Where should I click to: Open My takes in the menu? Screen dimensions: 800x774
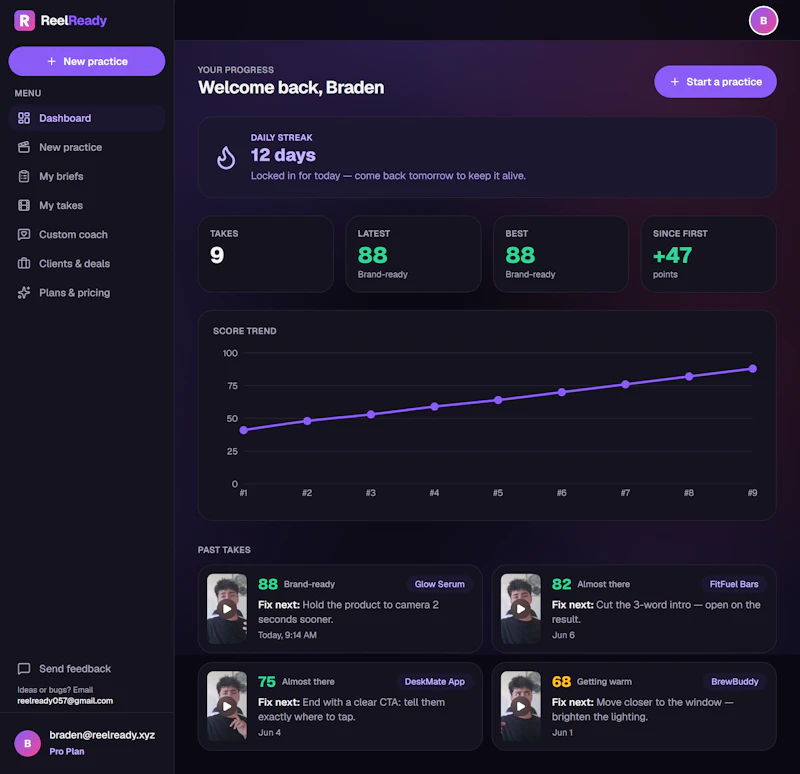pos(87,205)
